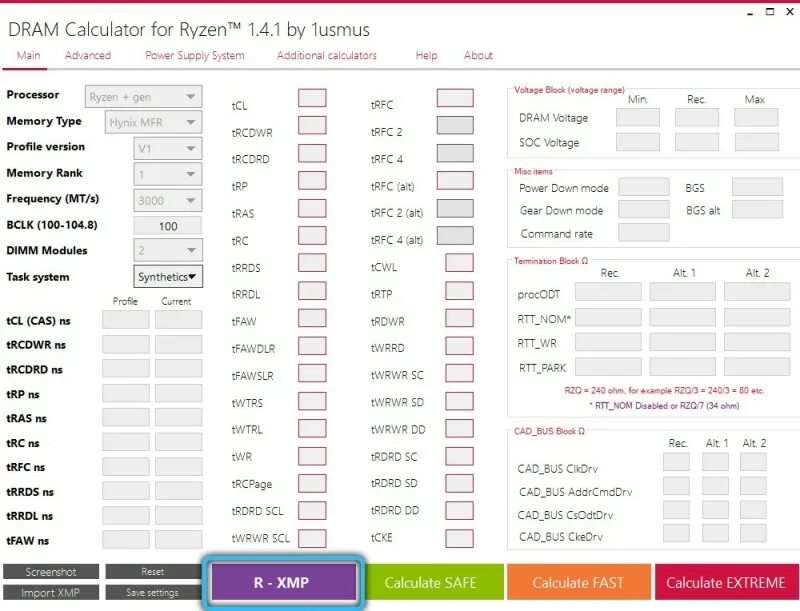Click the tRRDS timing field

coord(312,263)
